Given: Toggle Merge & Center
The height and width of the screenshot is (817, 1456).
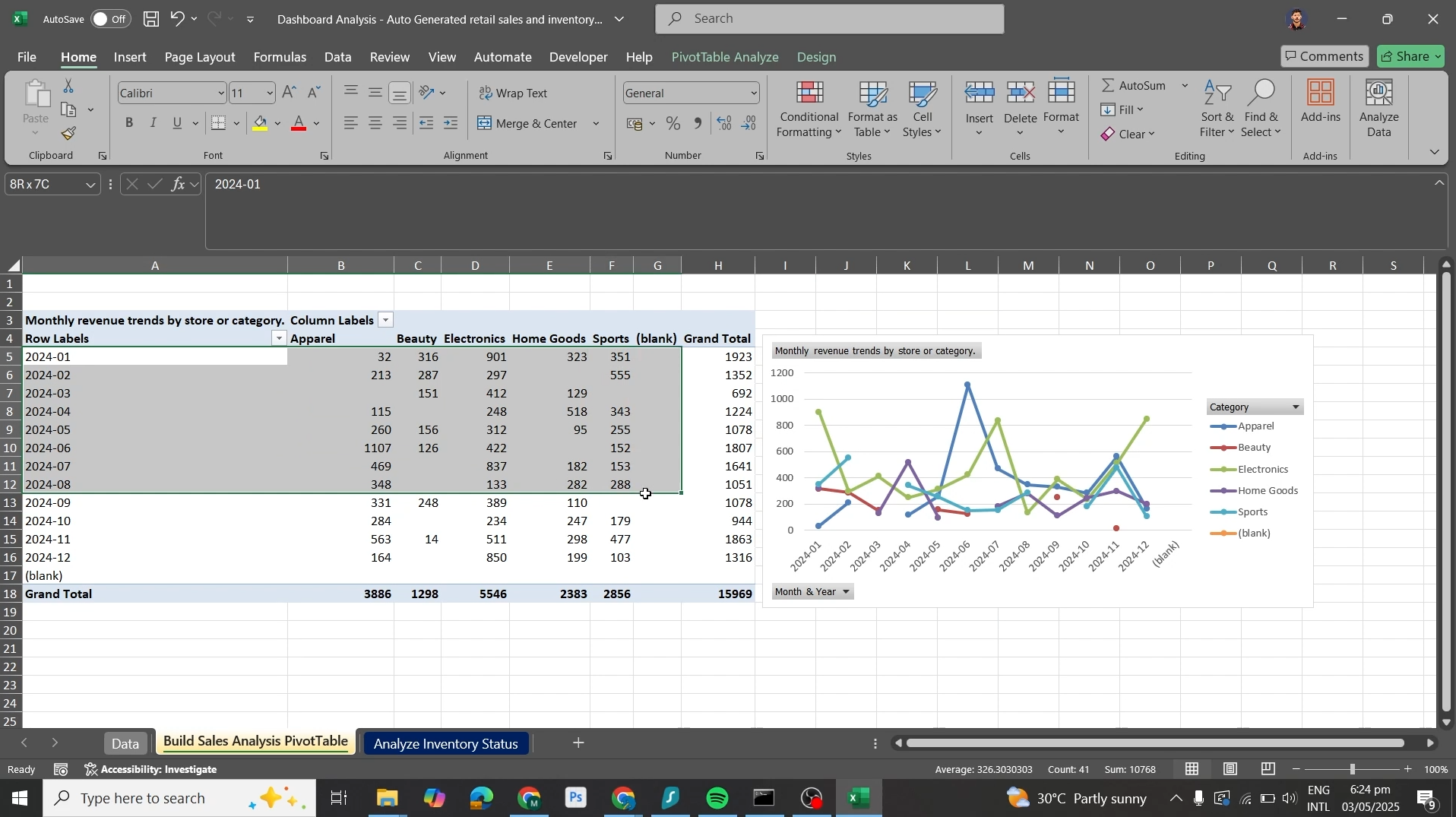Looking at the screenshot, I should coord(529,123).
